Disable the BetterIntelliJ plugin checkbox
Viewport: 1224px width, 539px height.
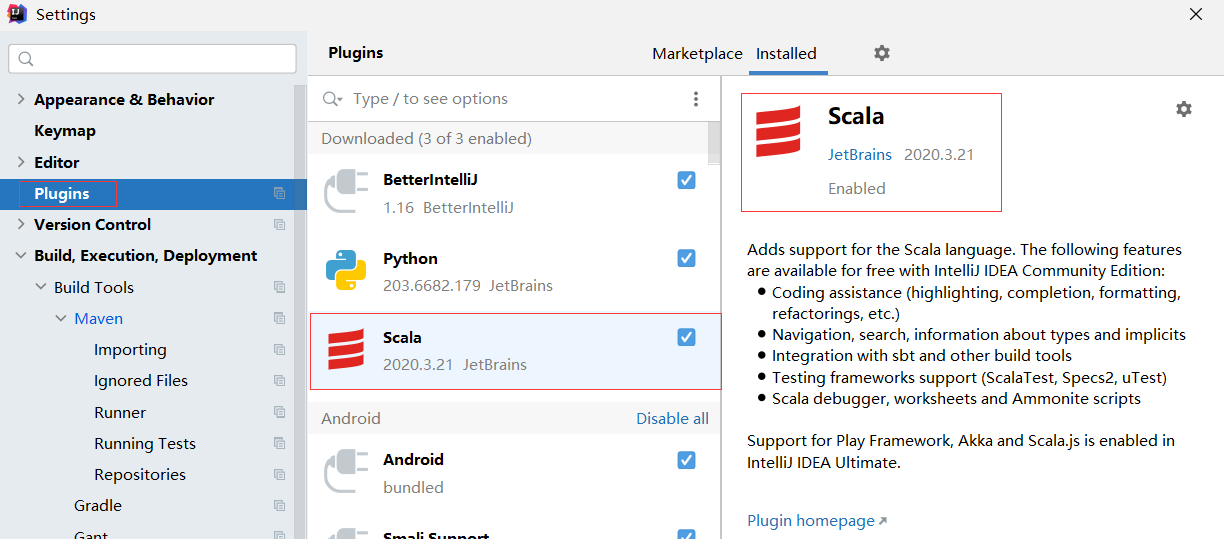[686, 180]
